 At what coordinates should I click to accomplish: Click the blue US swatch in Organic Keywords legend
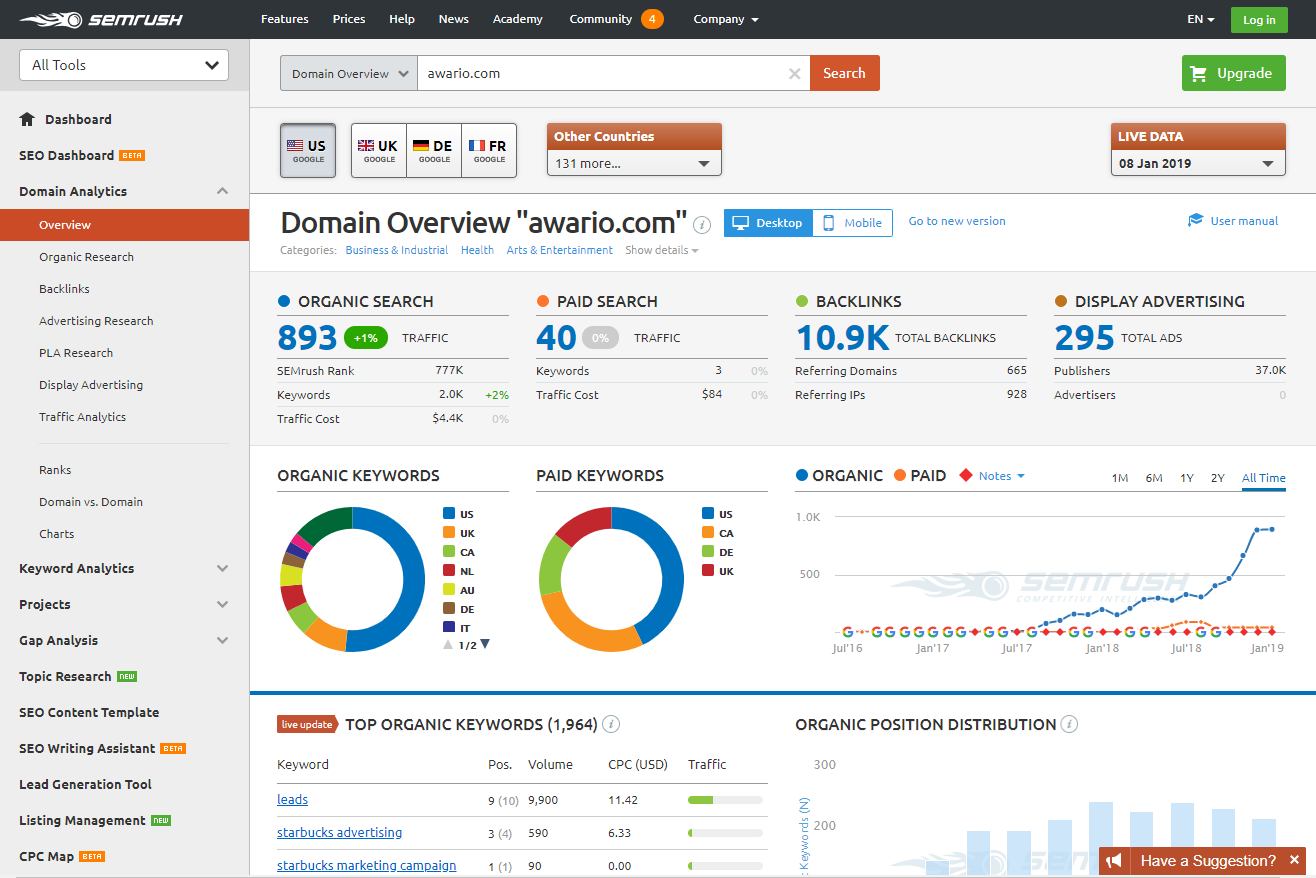point(449,513)
